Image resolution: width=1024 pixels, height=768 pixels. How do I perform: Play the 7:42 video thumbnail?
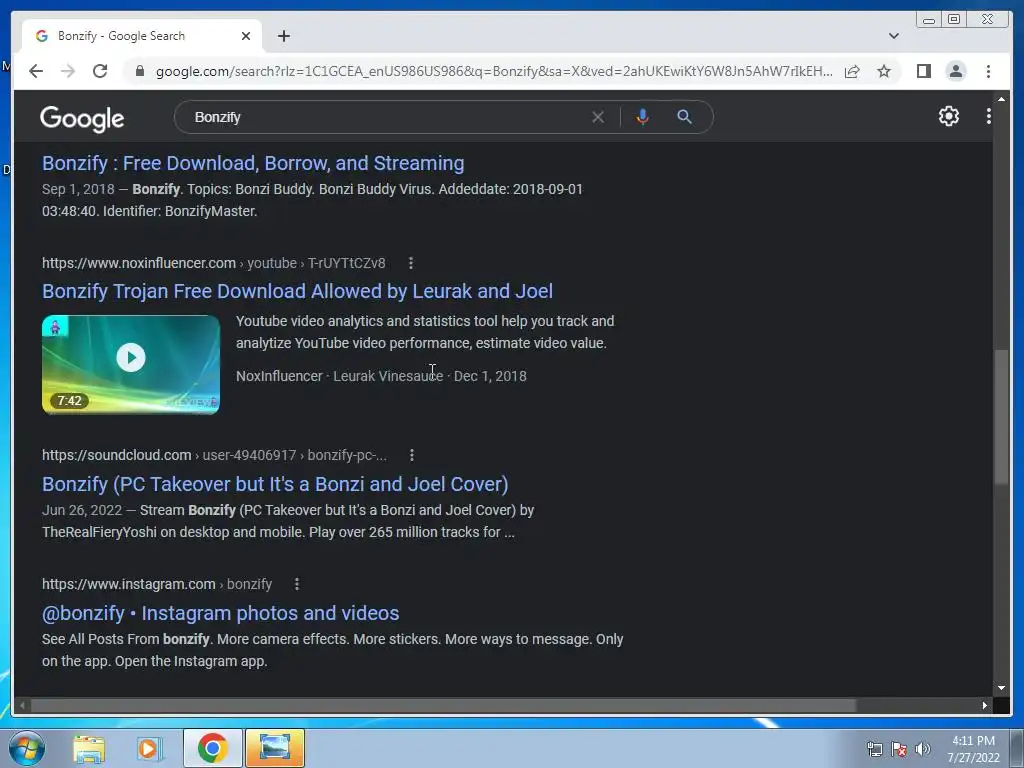click(131, 364)
